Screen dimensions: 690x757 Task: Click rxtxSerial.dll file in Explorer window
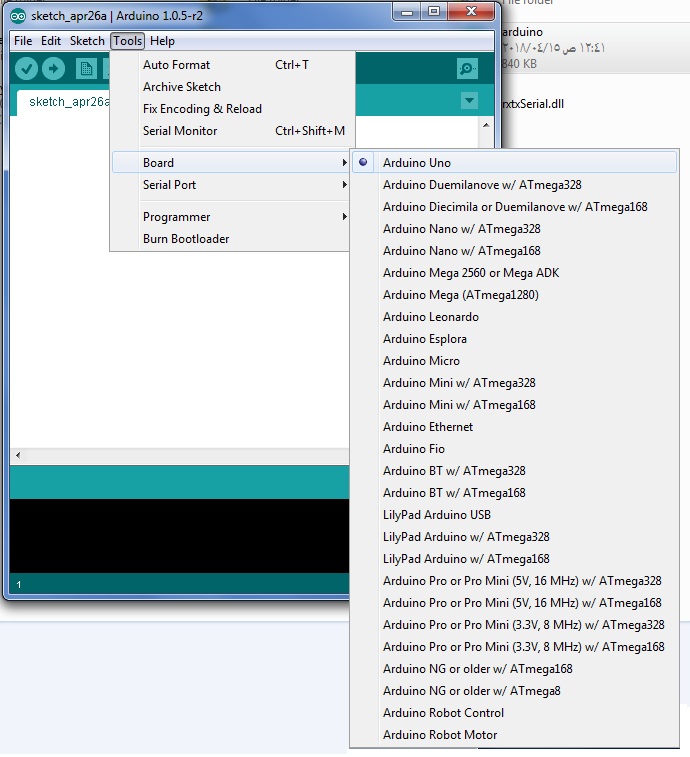pyautogui.click(x=533, y=104)
